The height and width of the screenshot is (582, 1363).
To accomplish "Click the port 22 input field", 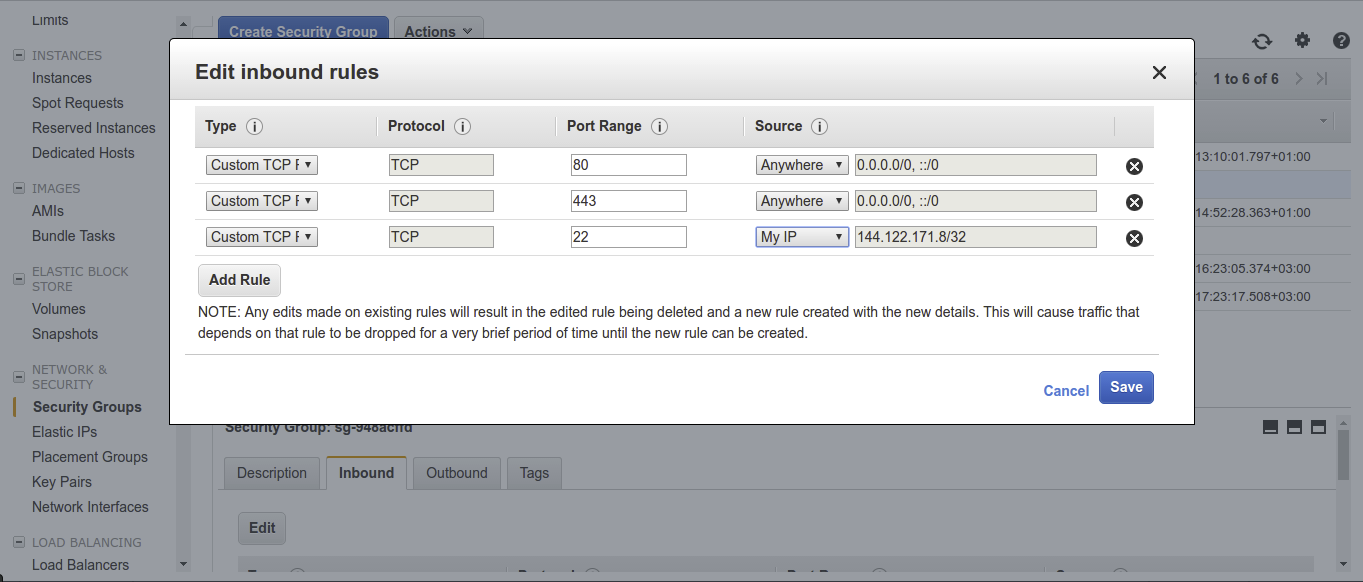I will point(628,237).
